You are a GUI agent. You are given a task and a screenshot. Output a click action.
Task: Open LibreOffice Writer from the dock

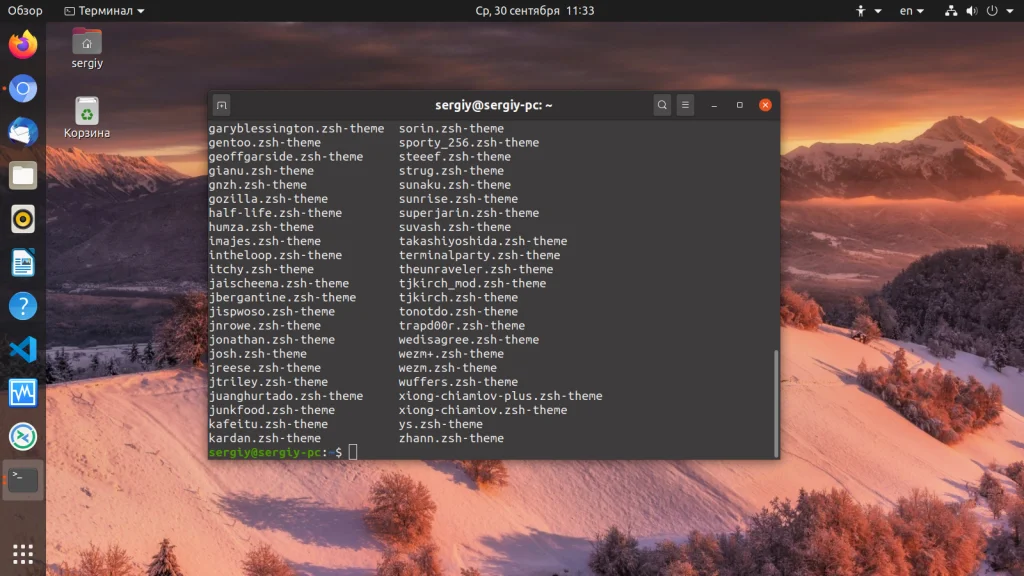[x=23, y=263]
